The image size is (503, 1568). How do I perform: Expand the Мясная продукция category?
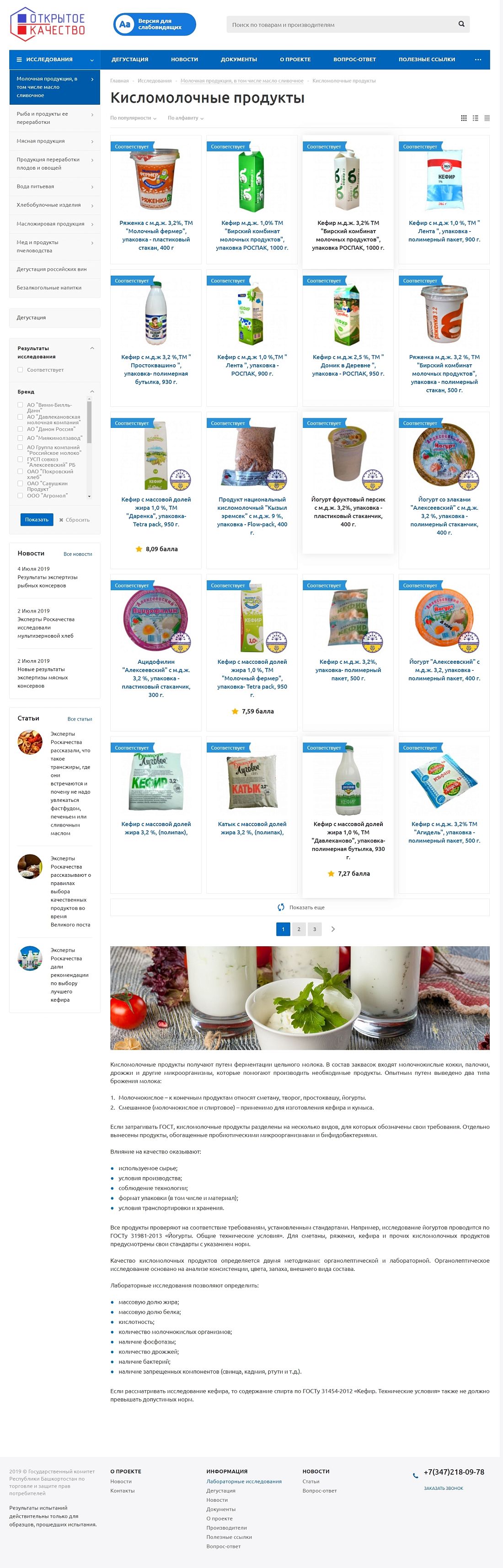click(55, 141)
